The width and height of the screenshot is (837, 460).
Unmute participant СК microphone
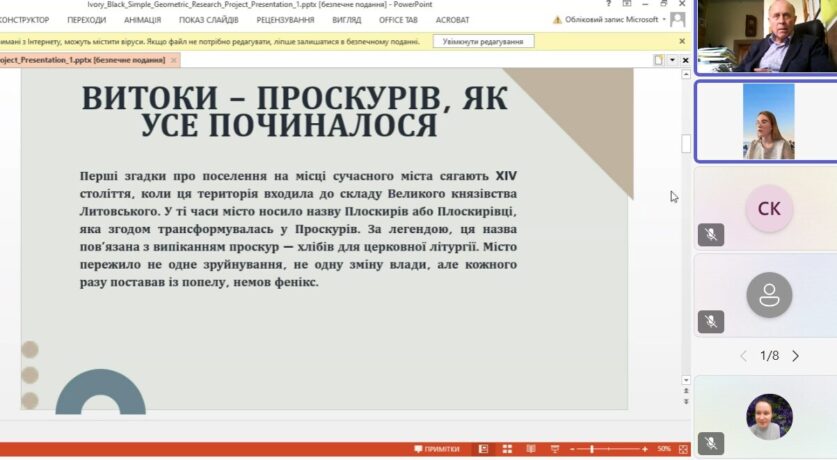tap(710, 234)
